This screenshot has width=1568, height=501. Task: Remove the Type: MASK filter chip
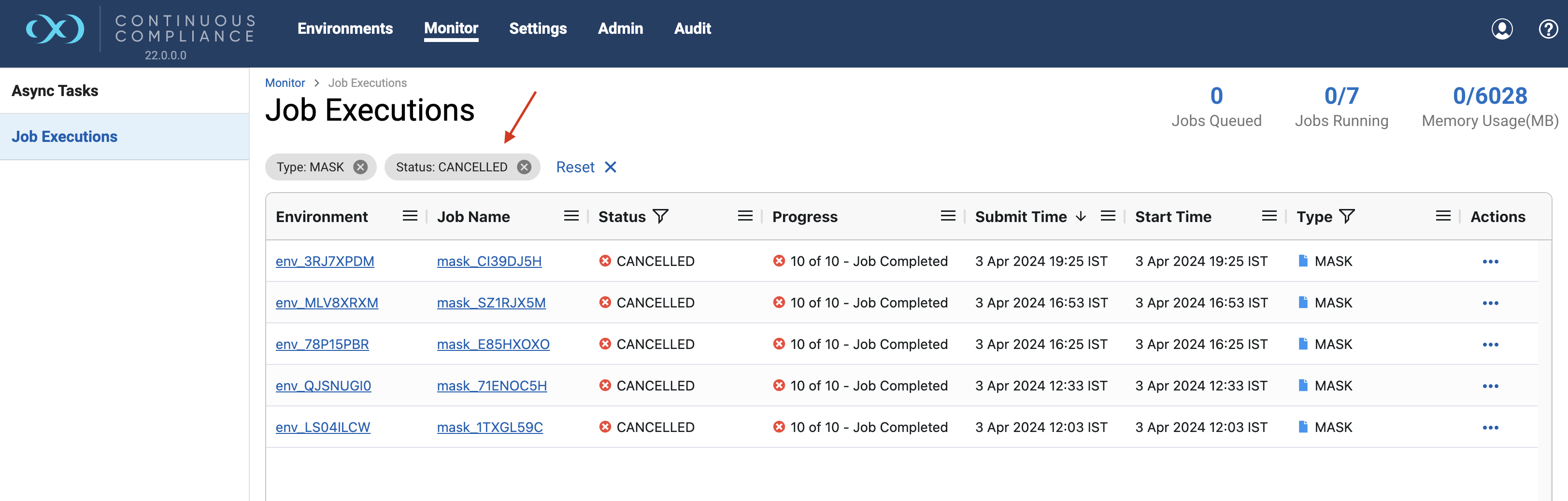tap(360, 167)
